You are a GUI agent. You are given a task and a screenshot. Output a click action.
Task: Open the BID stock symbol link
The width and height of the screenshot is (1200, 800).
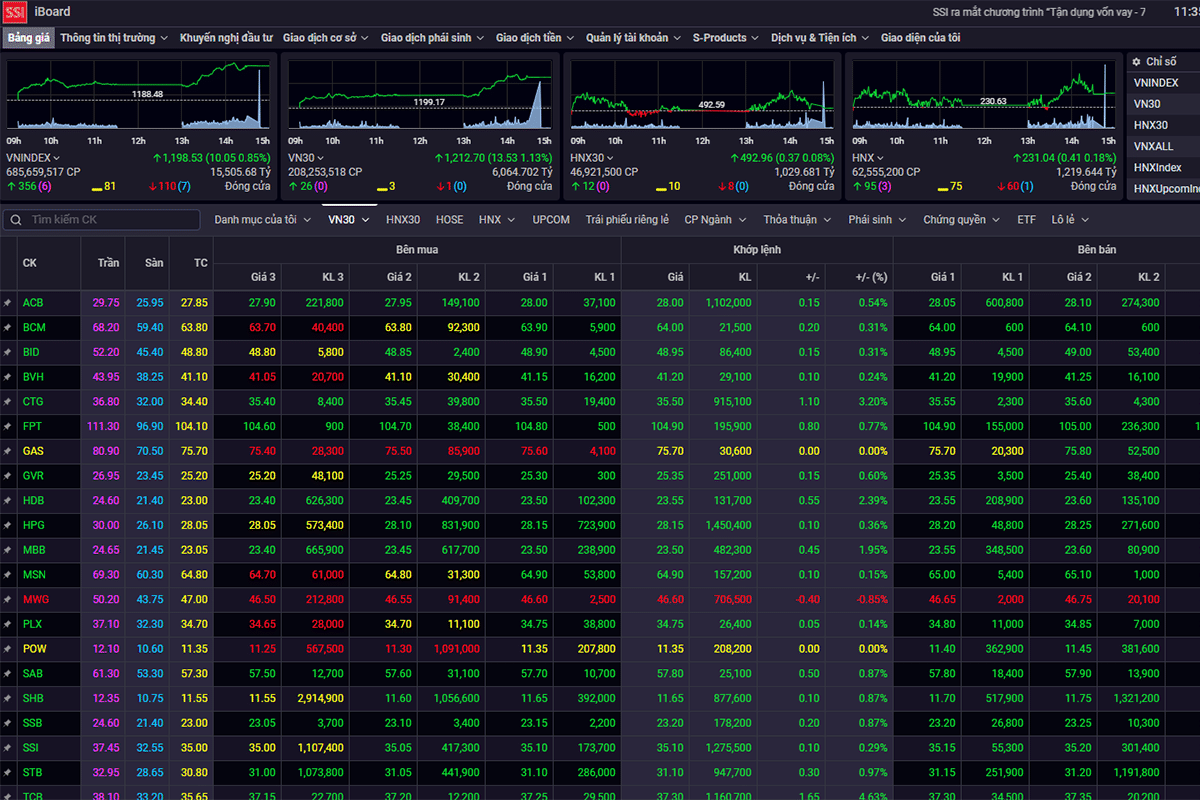tap(33, 352)
